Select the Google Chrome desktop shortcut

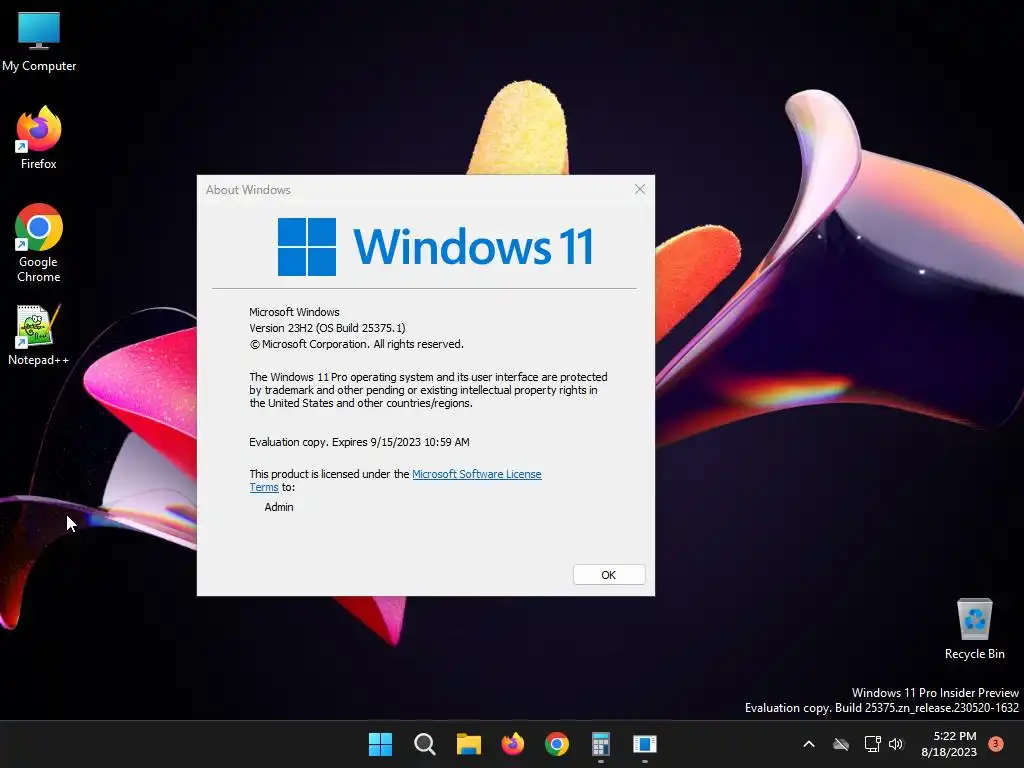point(39,243)
